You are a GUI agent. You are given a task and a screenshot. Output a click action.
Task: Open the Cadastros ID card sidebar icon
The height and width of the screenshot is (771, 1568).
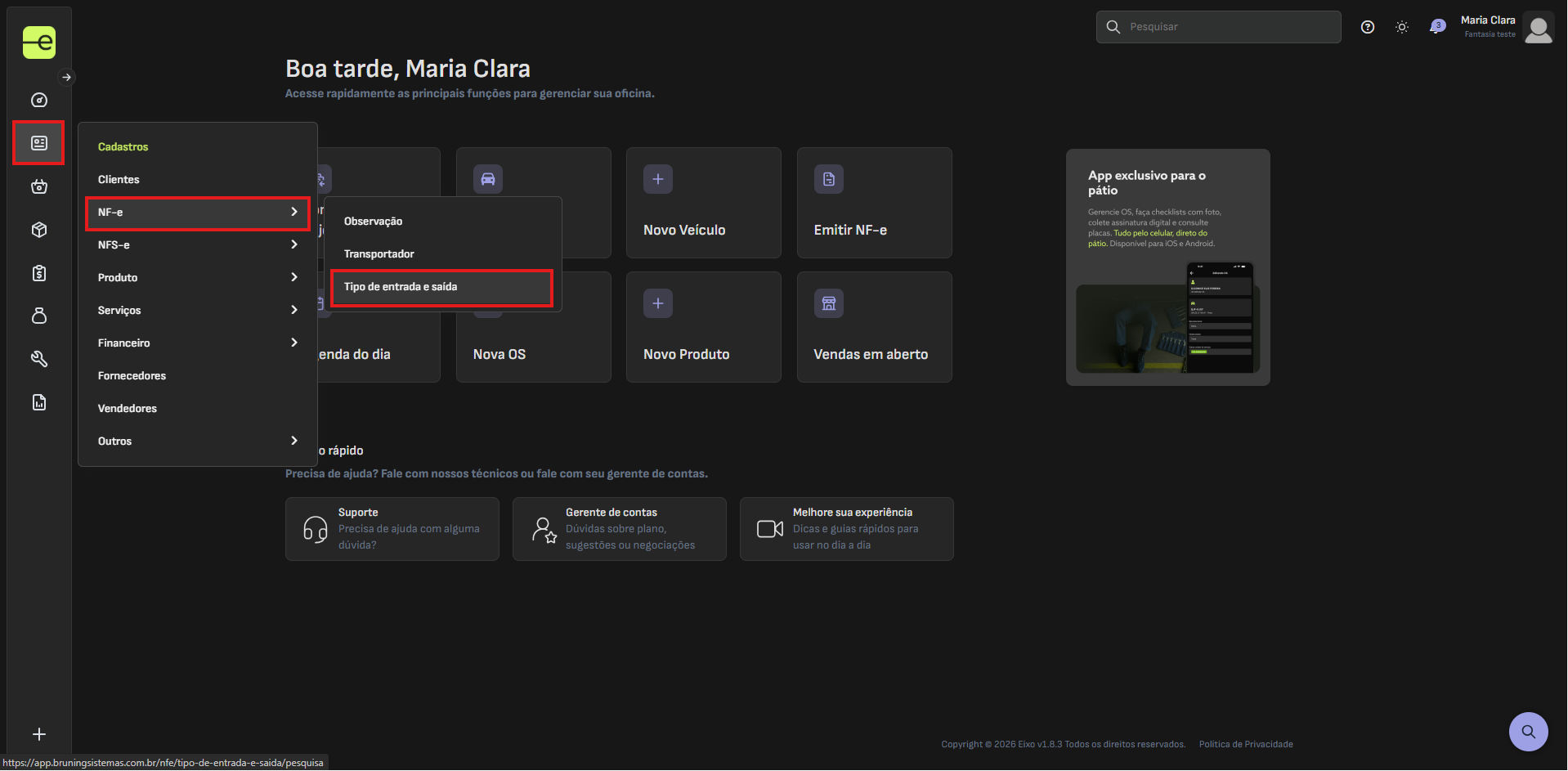(x=39, y=143)
